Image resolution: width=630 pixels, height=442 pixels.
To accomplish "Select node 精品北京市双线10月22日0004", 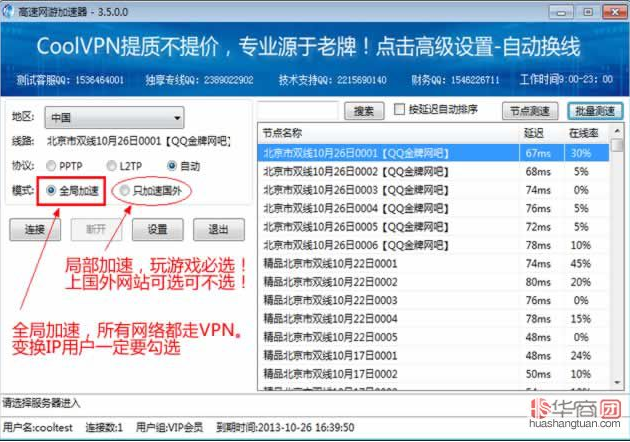I will (x=433, y=319).
